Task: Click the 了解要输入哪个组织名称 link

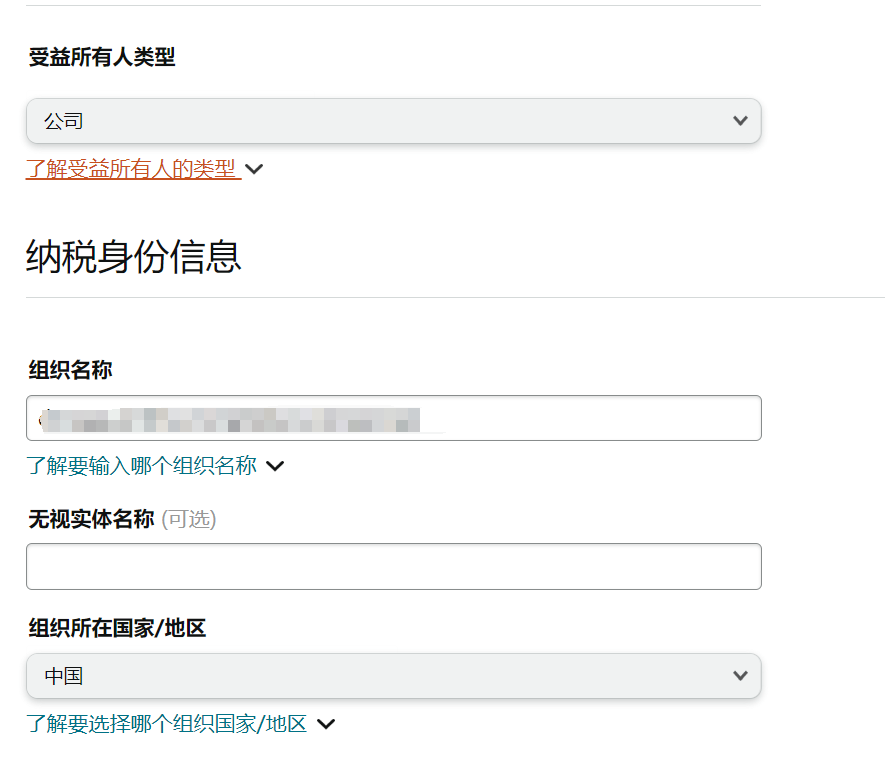Action: (141, 466)
